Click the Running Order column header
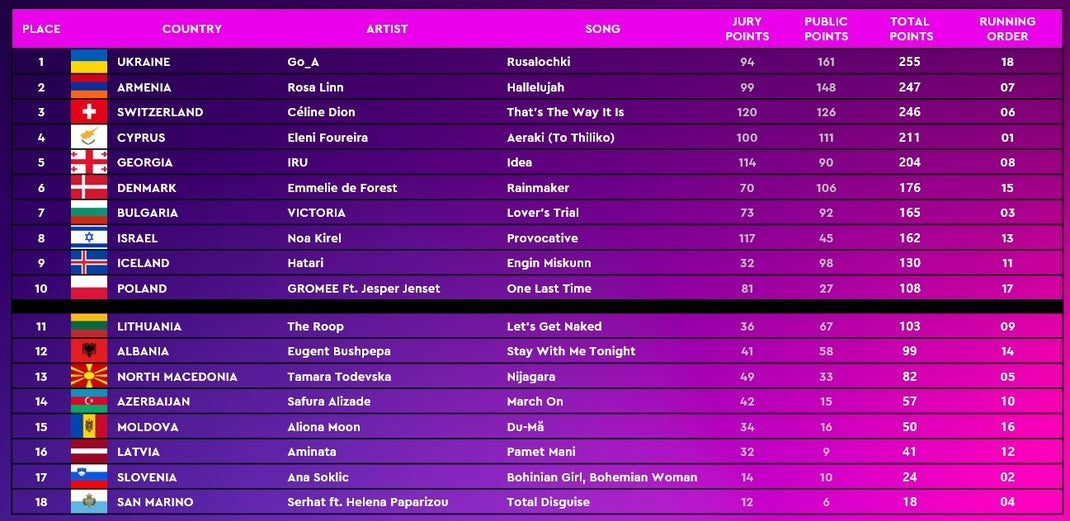The width and height of the screenshot is (1070, 521). click(1007, 29)
